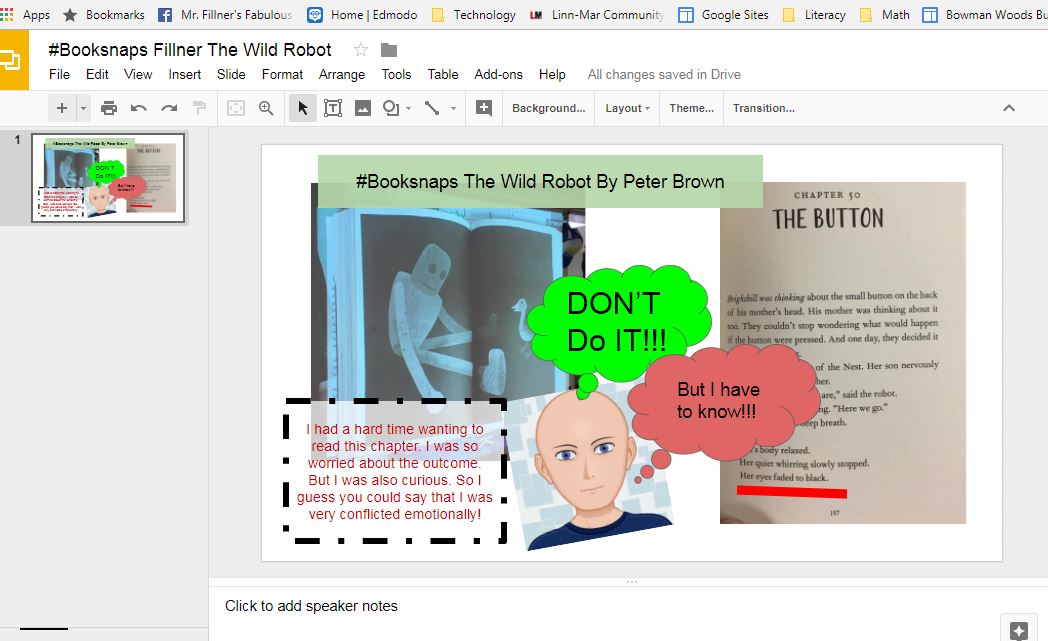Select the green DON'T Do IT!!! thought bubble
Viewport: 1048px width, 641px height.
[x=618, y=322]
